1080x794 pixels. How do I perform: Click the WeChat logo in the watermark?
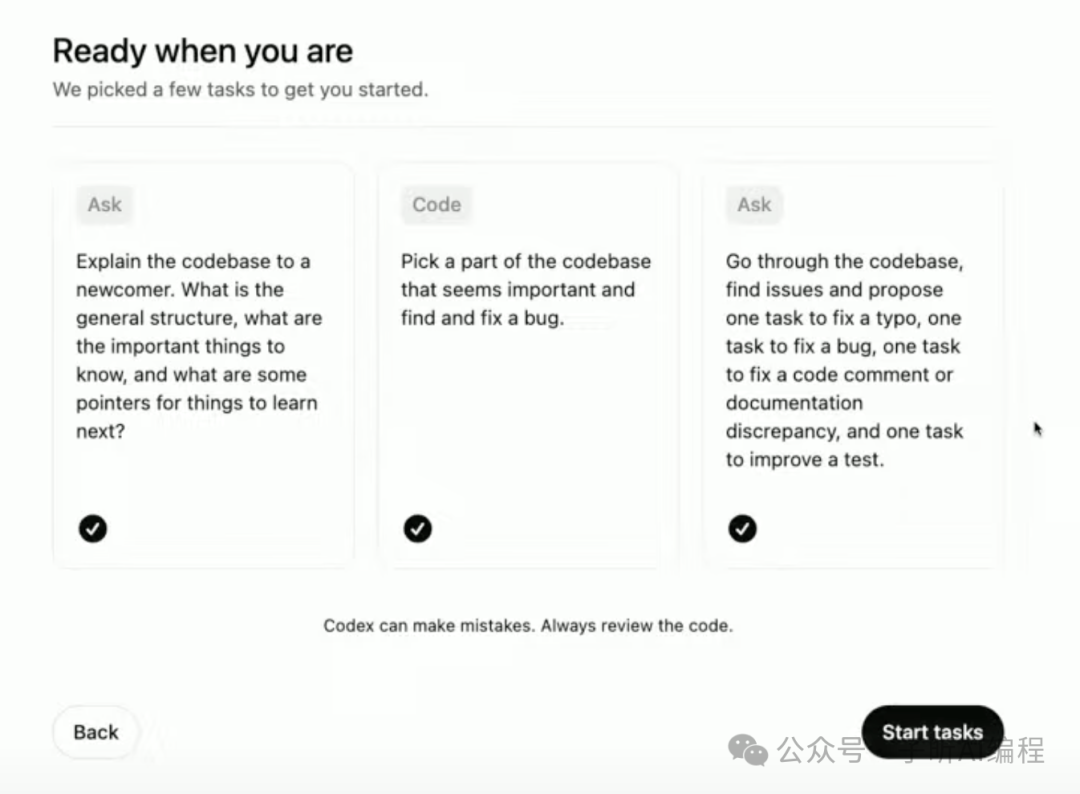(x=748, y=748)
